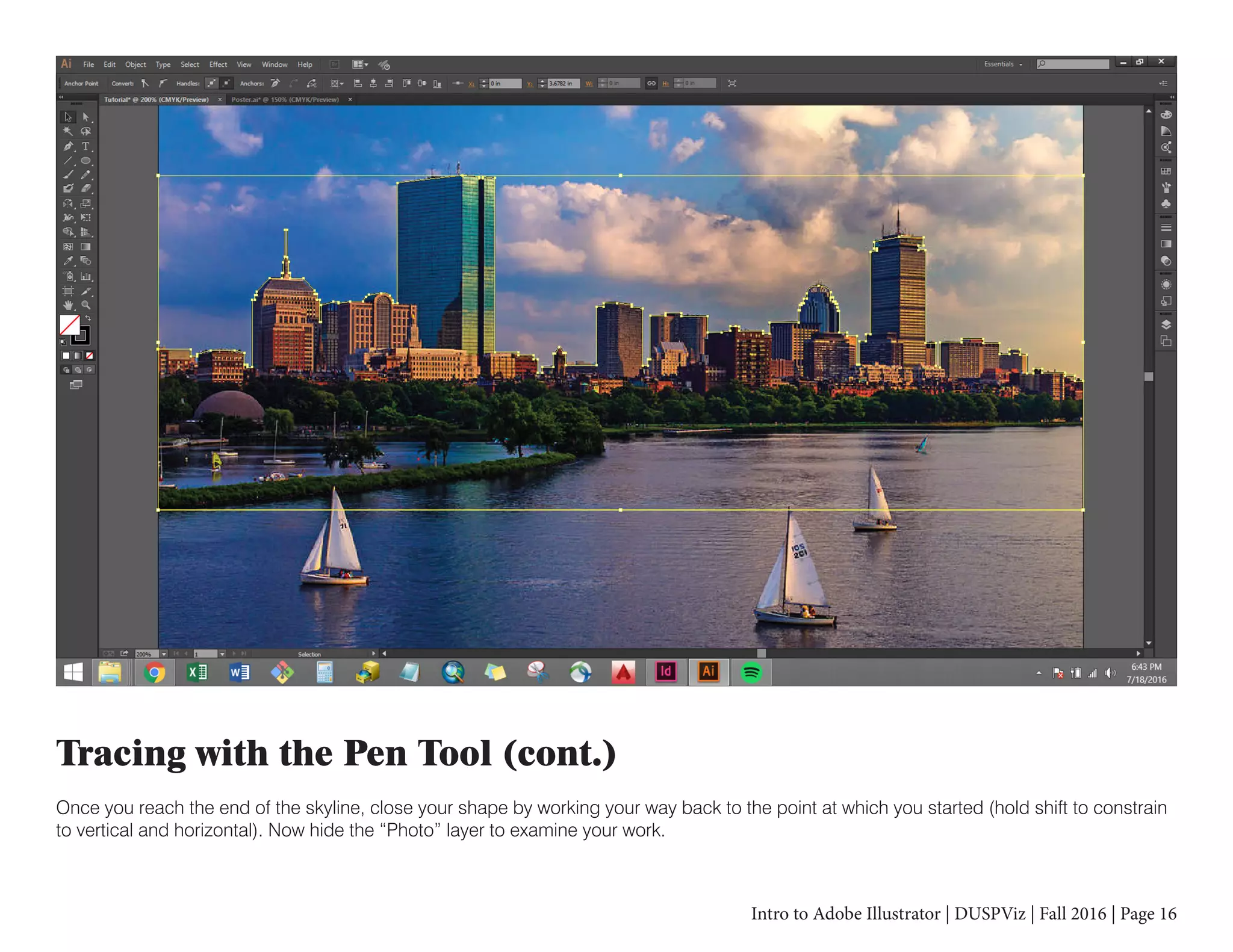Open the Effect menu

(x=218, y=64)
